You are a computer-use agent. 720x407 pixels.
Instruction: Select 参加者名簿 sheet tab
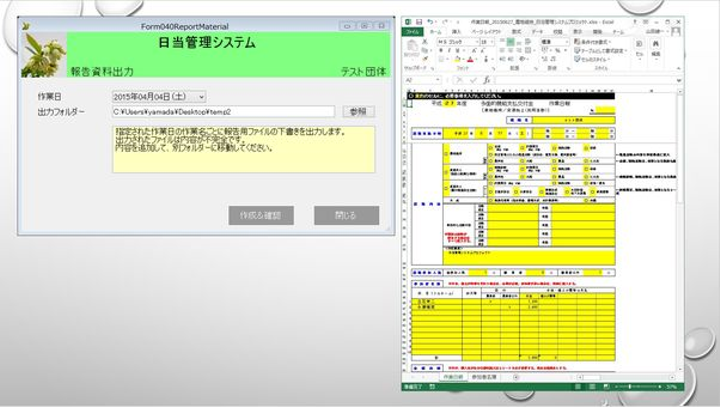484,377
